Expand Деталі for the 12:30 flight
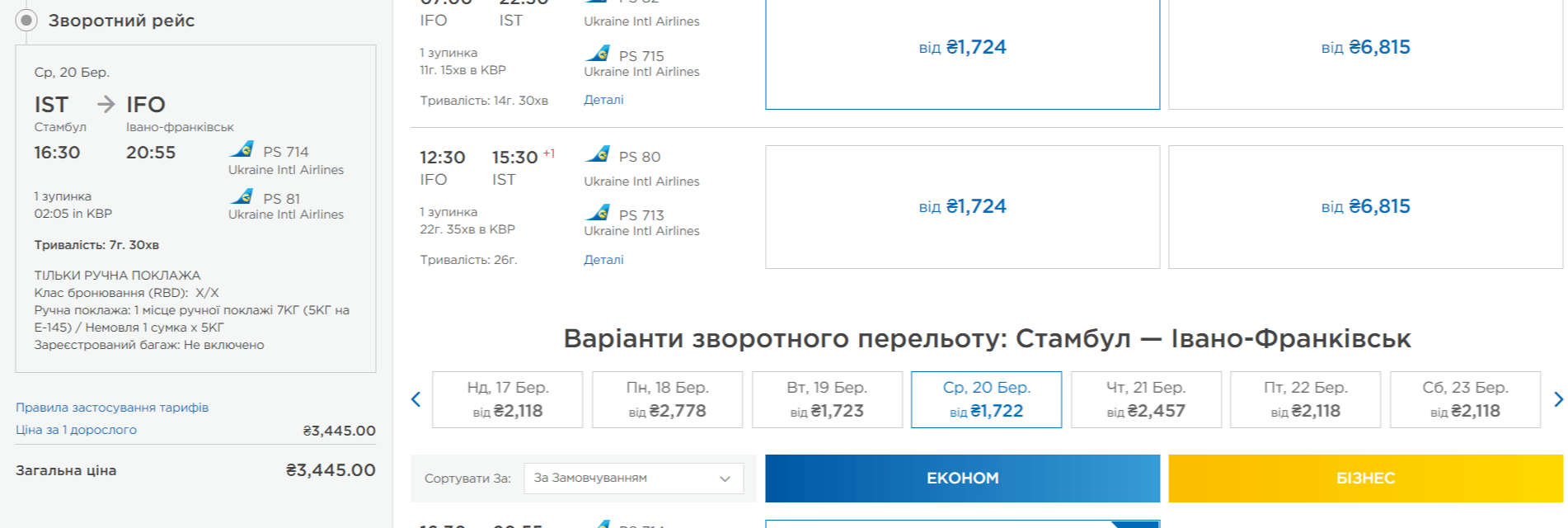Image resolution: width=1568 pixels, height=528 pixels. pos(603,260)
